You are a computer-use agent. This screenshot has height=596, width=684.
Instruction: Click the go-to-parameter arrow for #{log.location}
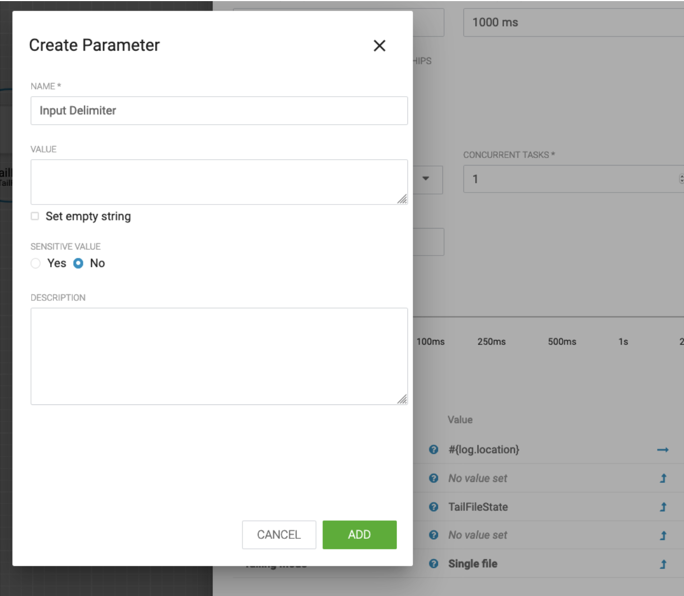662,450
